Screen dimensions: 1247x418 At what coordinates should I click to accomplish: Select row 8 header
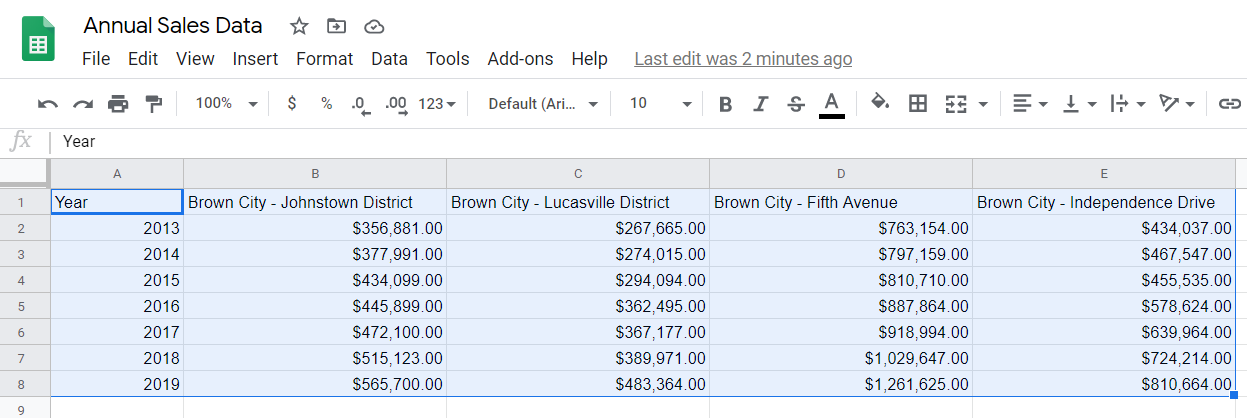[25, 384]
